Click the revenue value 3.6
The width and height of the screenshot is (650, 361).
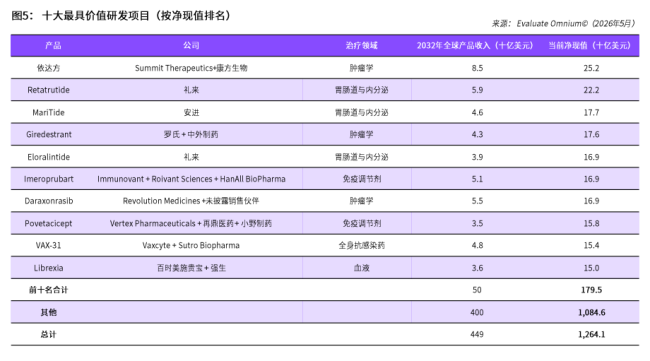coord(477,268)
